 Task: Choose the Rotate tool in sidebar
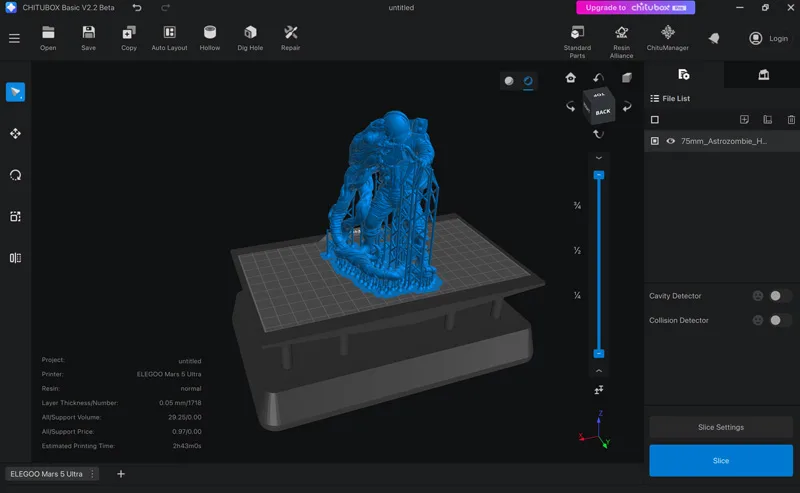pos(15,175)
